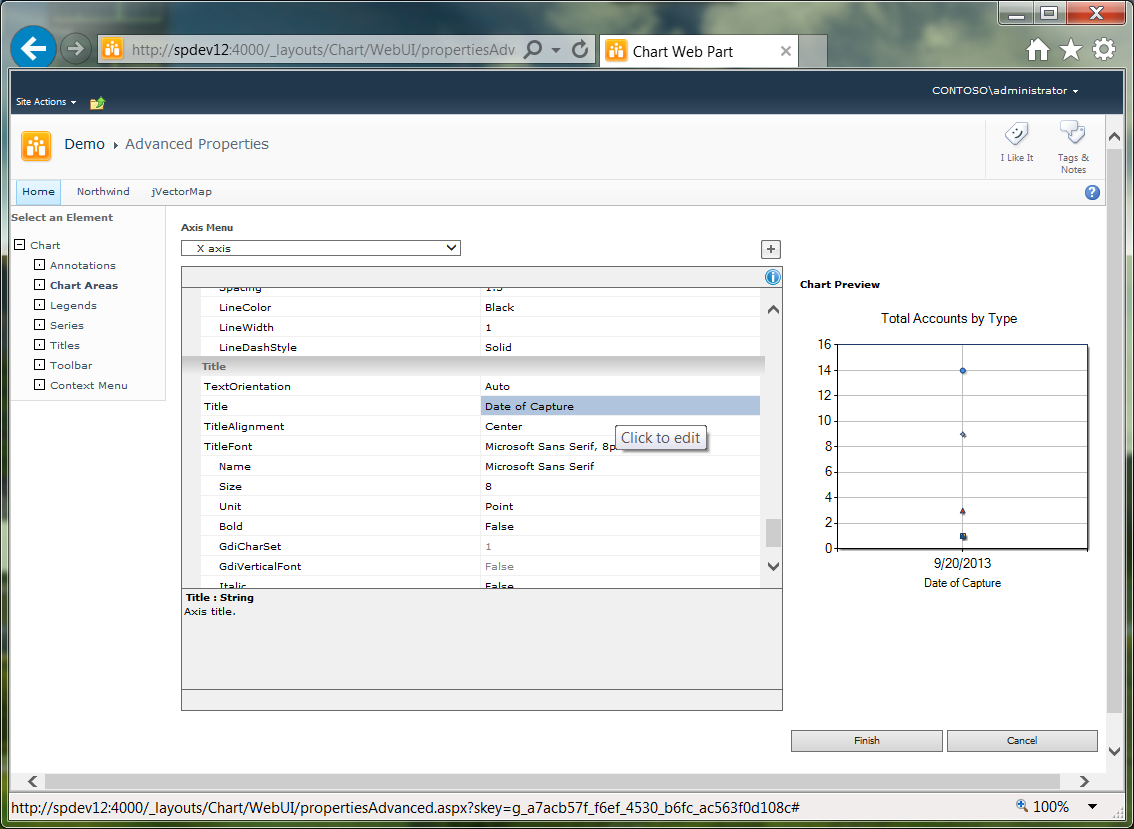This screenshot has height=829, width=1134.
Task: Click the Finish button
Action: (x=866, y=741)
